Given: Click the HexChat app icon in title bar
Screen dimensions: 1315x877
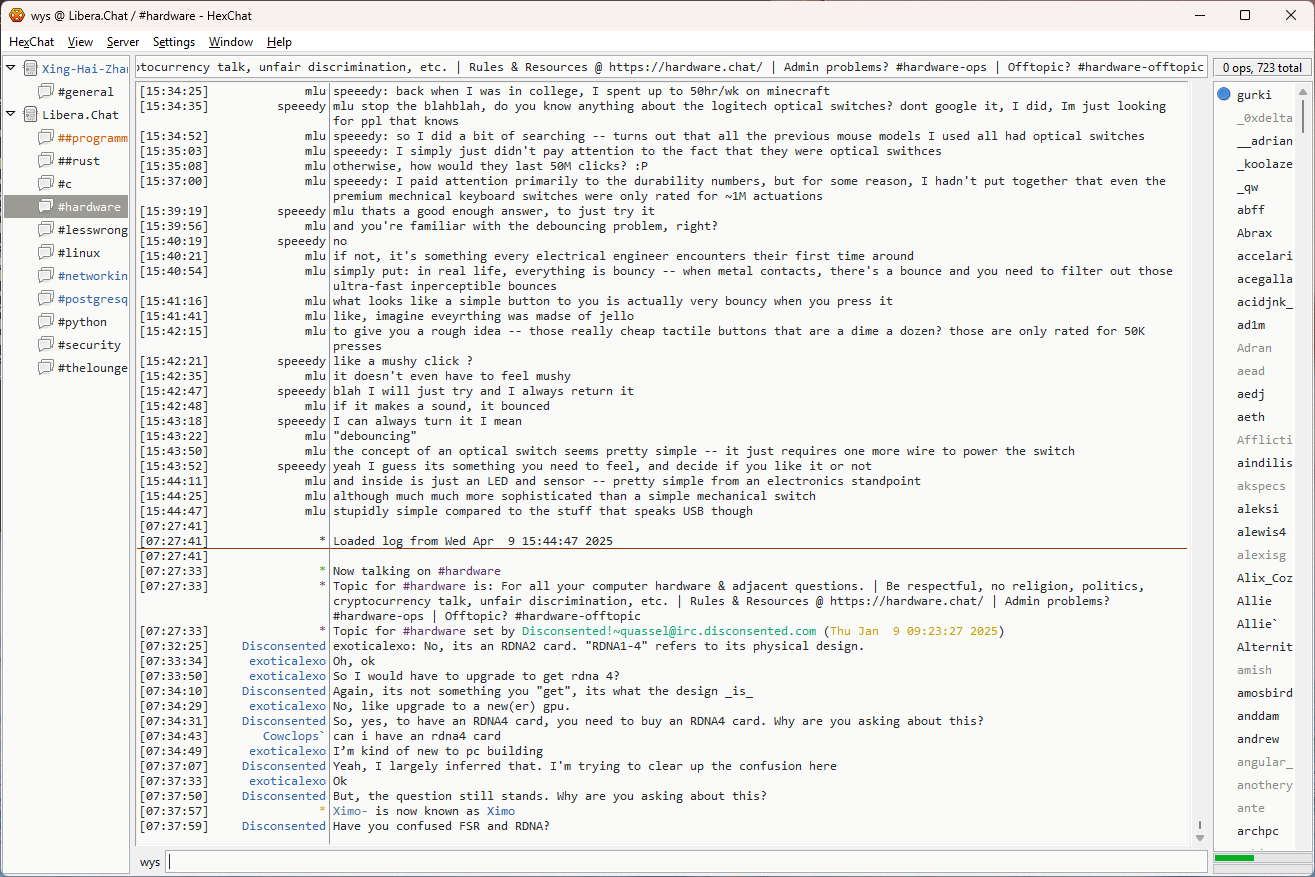Looking at the screenshot, I should [x=17, y=15].
